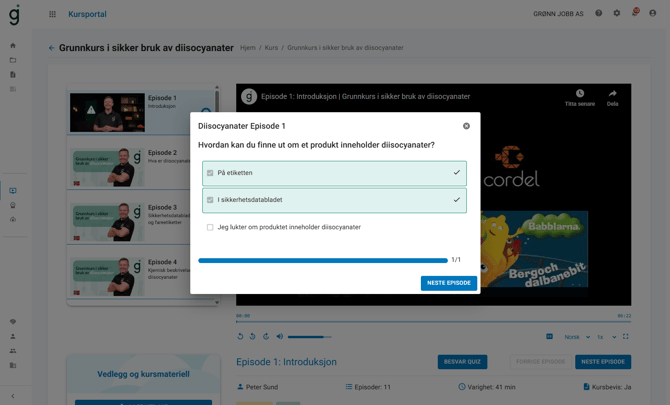The image size is (670, 405).
Task: Open the 1x playback speed dropdown
Action: [606, 337]
